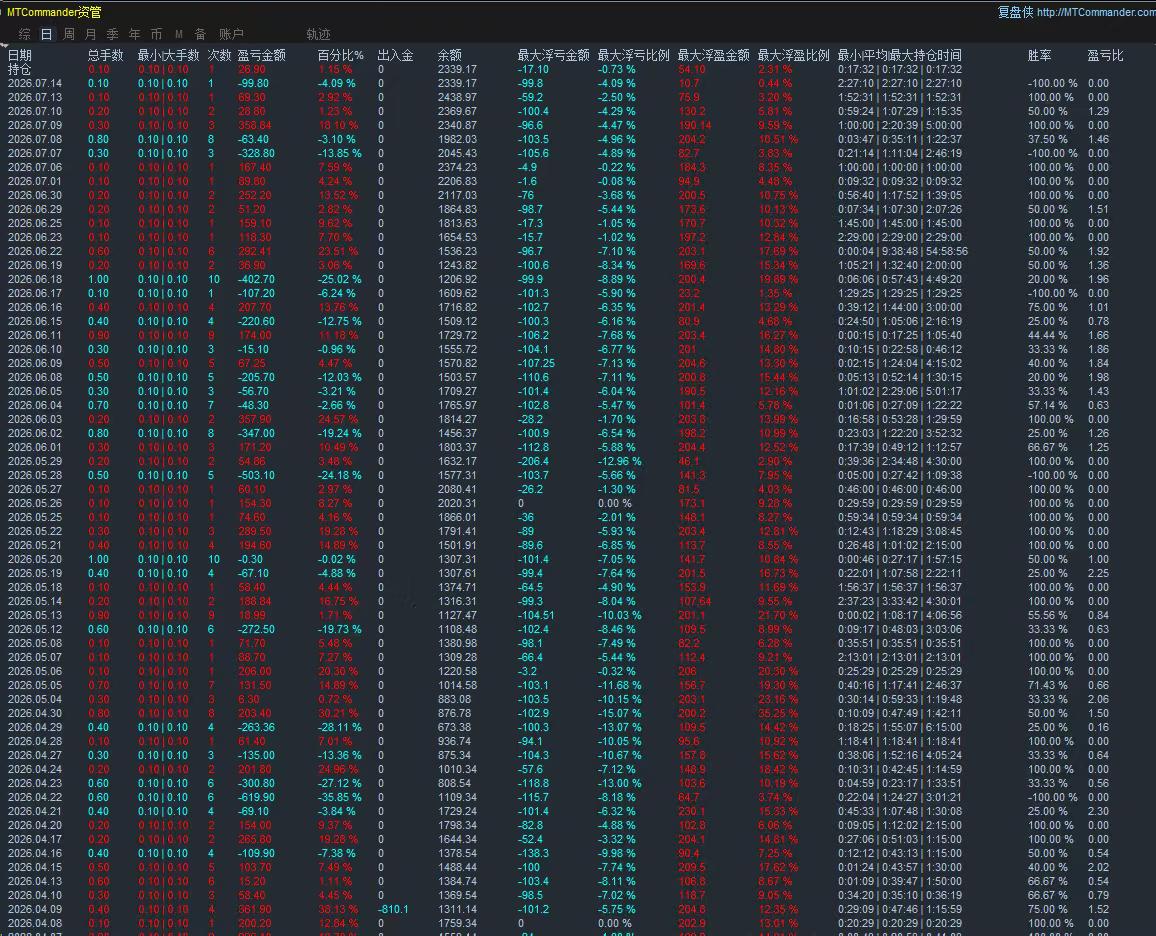This screenshot has height=936, width=1156.
Task: Click the -206.4 max floating loss cell
Action: point(531,461)
